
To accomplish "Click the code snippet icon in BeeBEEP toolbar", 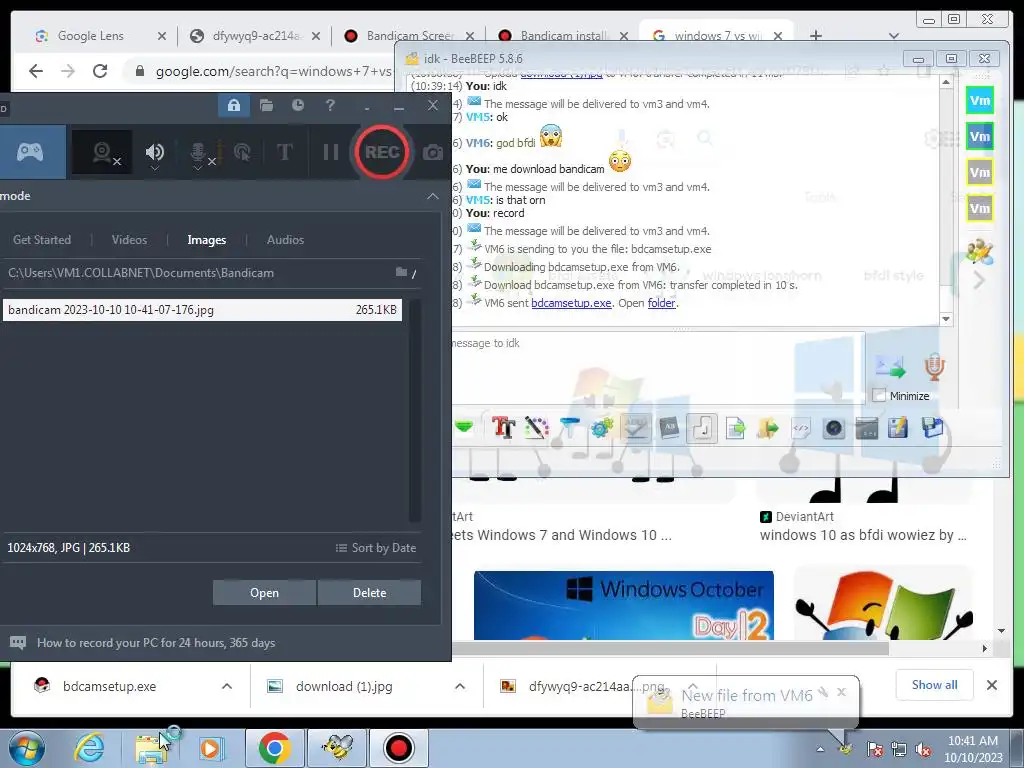I will (801, 428).
